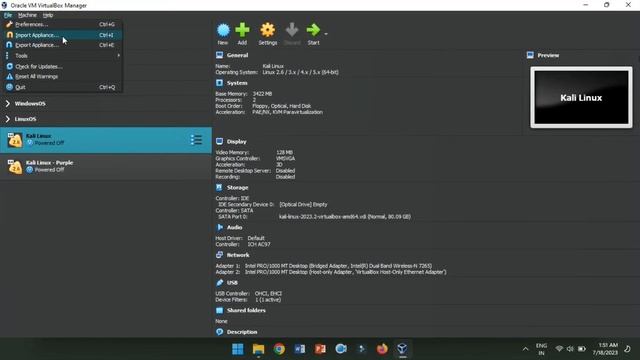Open the Start button dropdown arrow
This screenshot has width=640, height=360.
326,34
